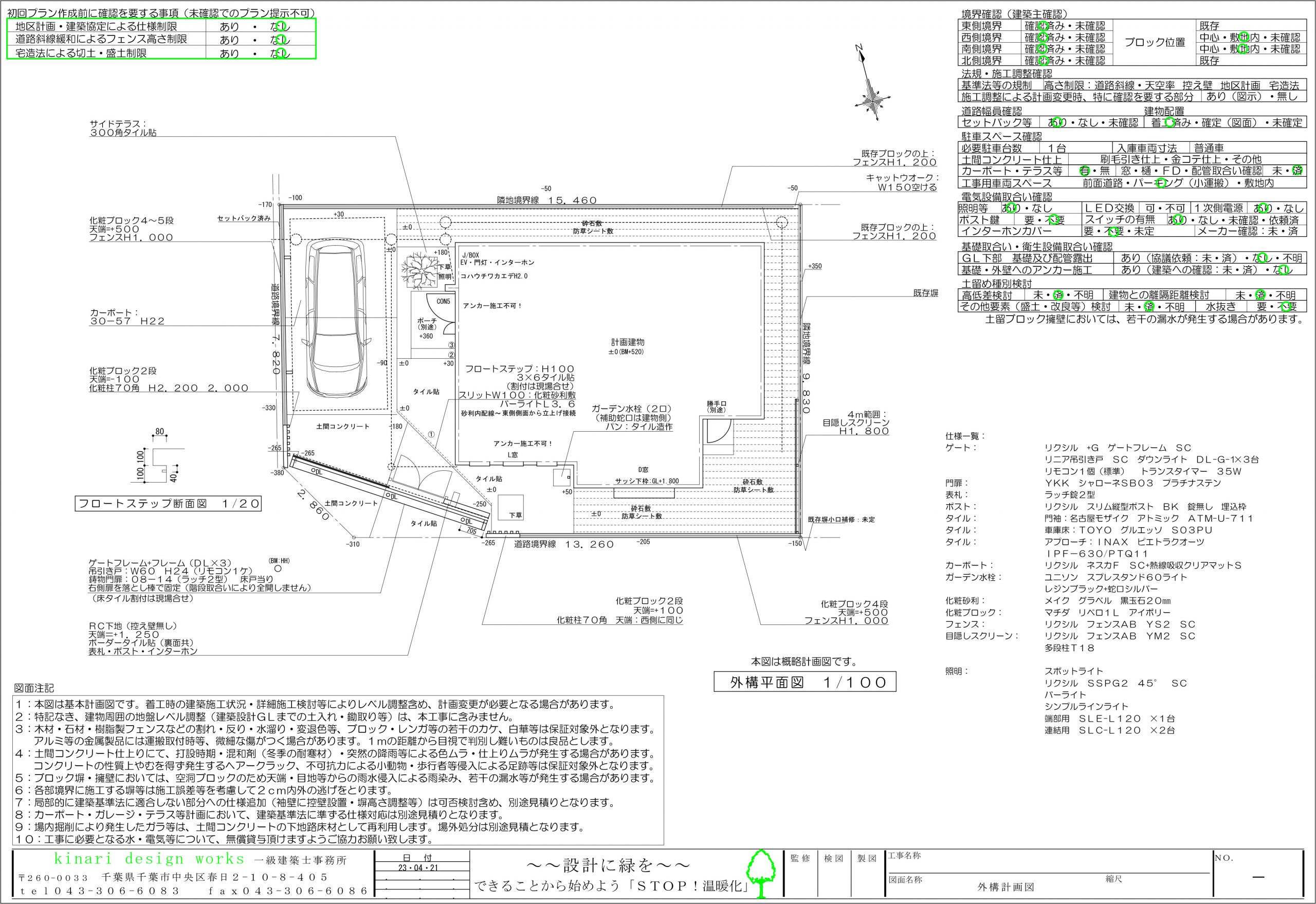Click the 高低差検討 cell
The height and width of the screenshot is (904, 1316).
click(x=992, y=295)
